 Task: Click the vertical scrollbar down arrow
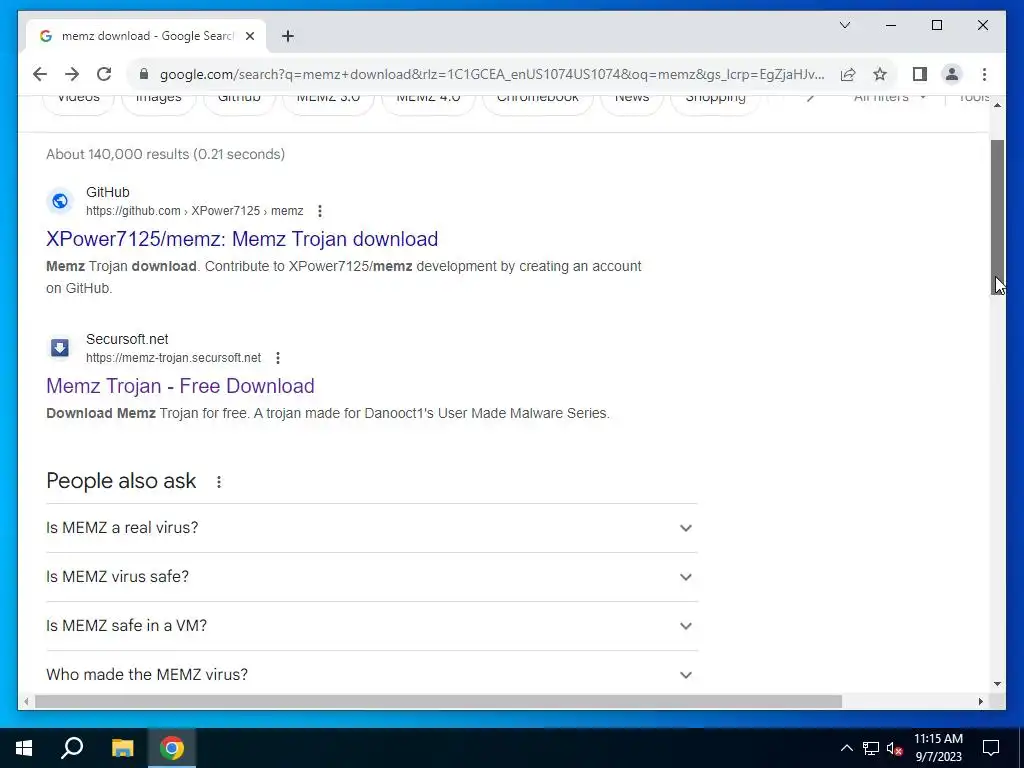997,684
